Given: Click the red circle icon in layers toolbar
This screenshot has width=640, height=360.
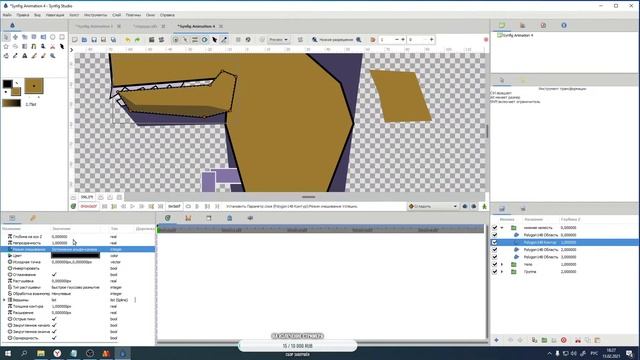Looking at the screenshot, I should click(564, 340).
